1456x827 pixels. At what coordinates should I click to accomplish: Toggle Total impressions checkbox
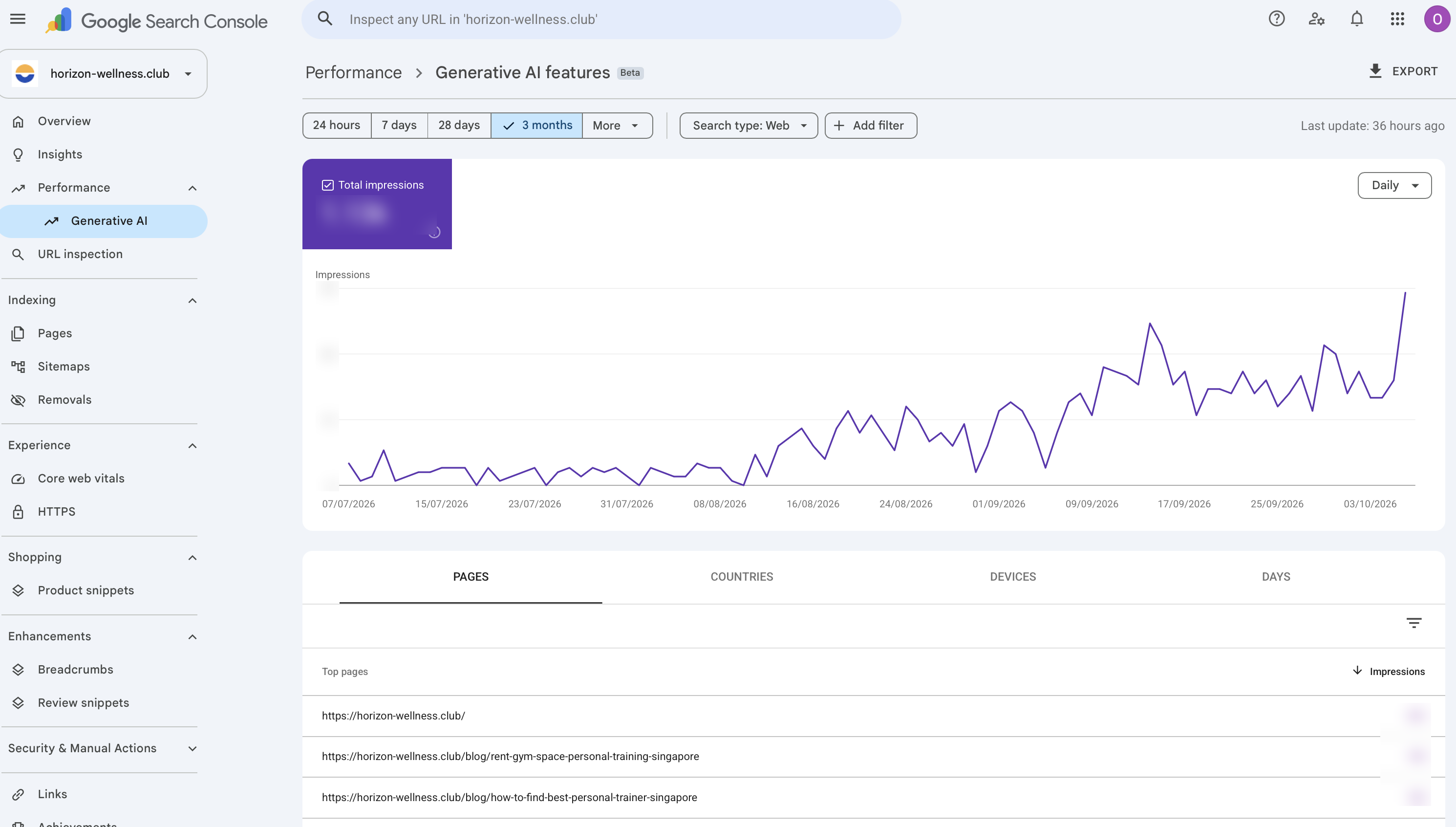click(x=327, y=185)
